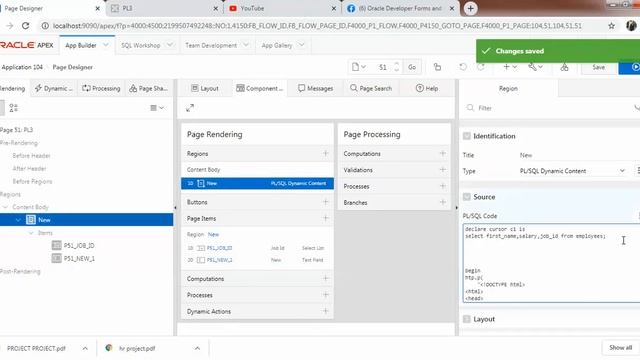Open the Shared Components icon
The image size is (640, 360).
(x=564, y=67)
